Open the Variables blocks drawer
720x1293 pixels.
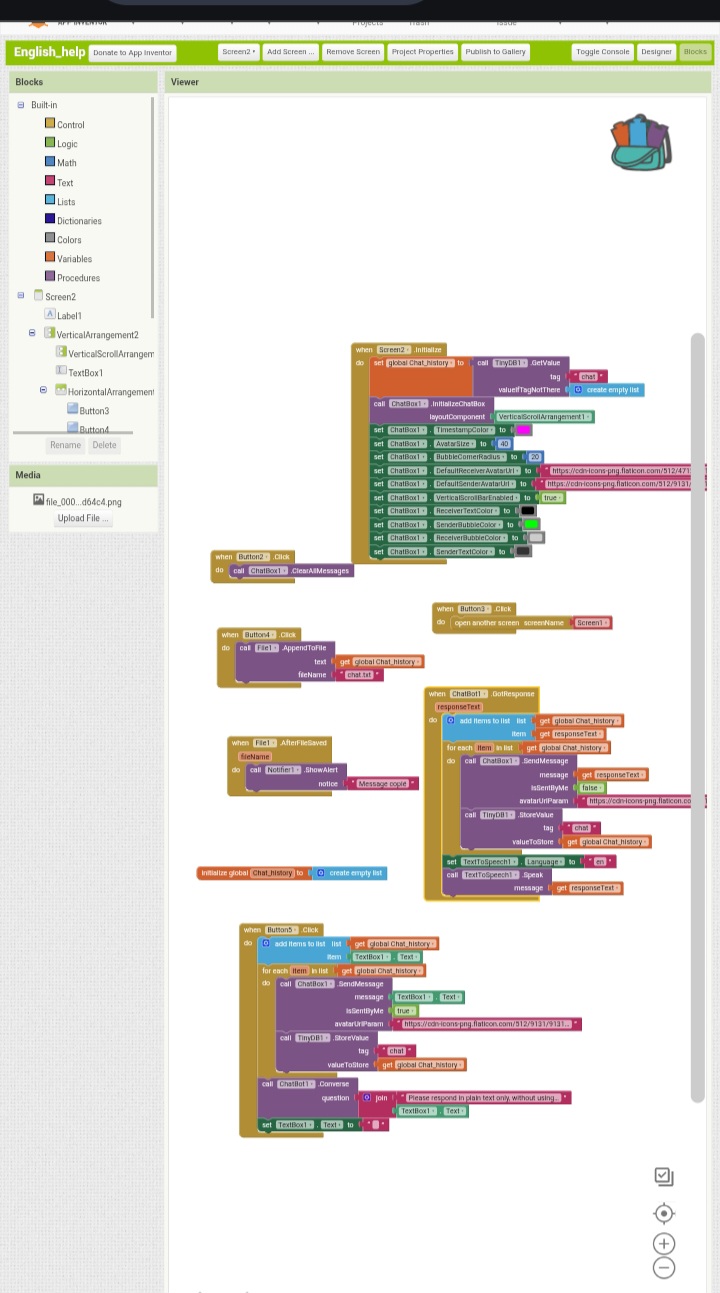pos(74,259)
